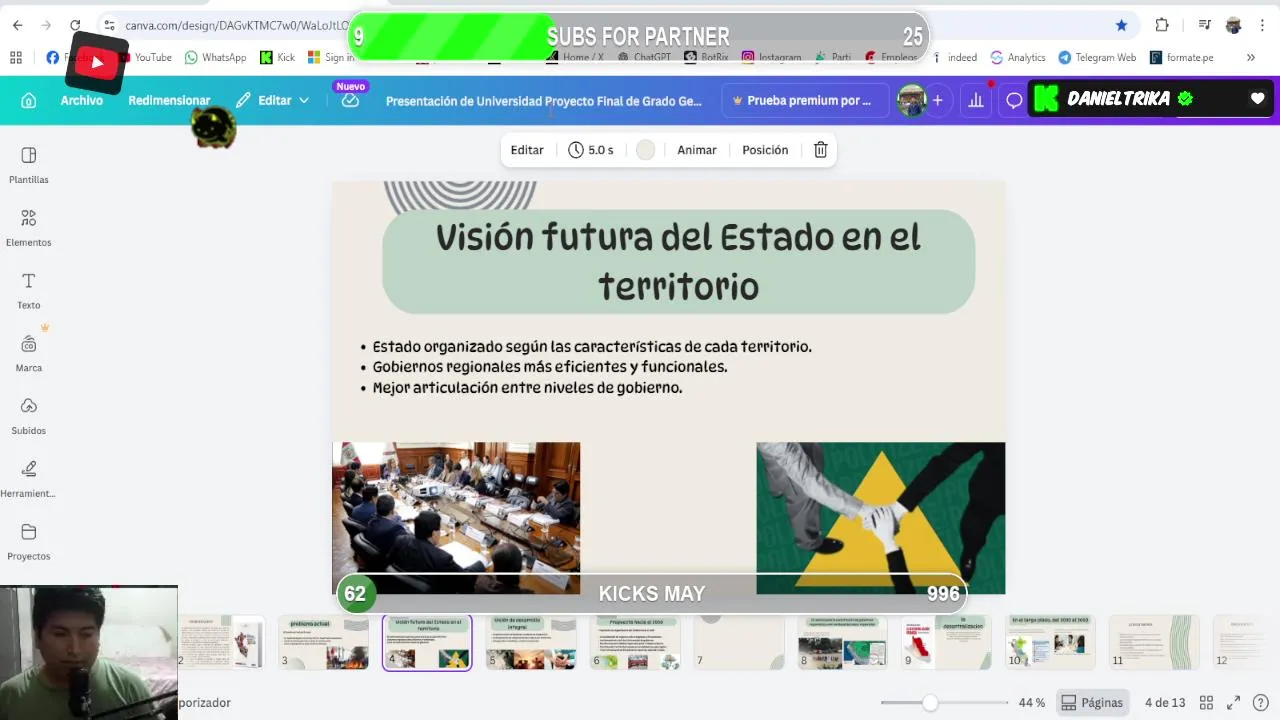
Task: Open the Telegram Web bookmark
Action: (x=1097, y=57)
